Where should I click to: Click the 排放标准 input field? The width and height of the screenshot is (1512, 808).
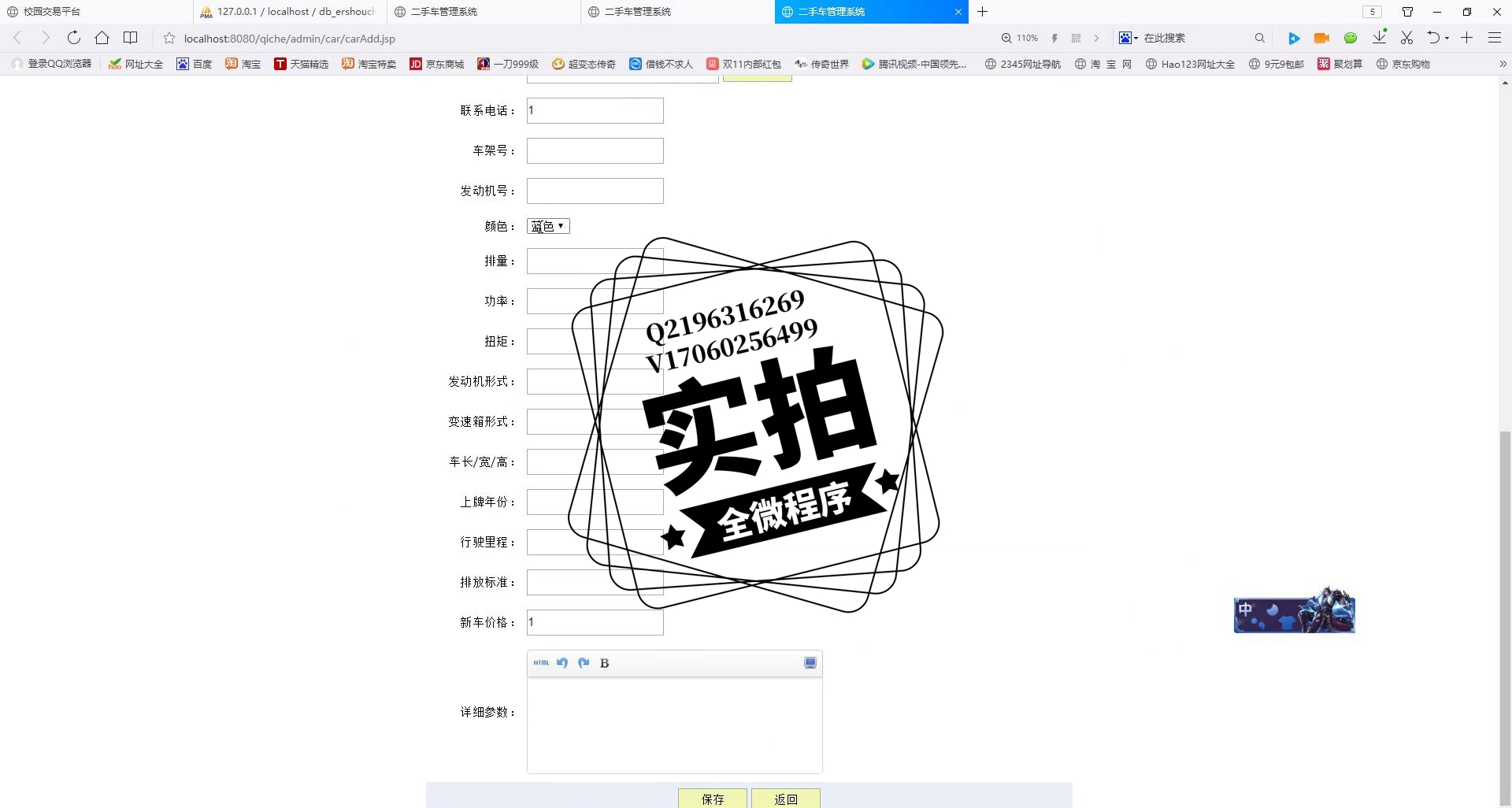coord(595,582)
